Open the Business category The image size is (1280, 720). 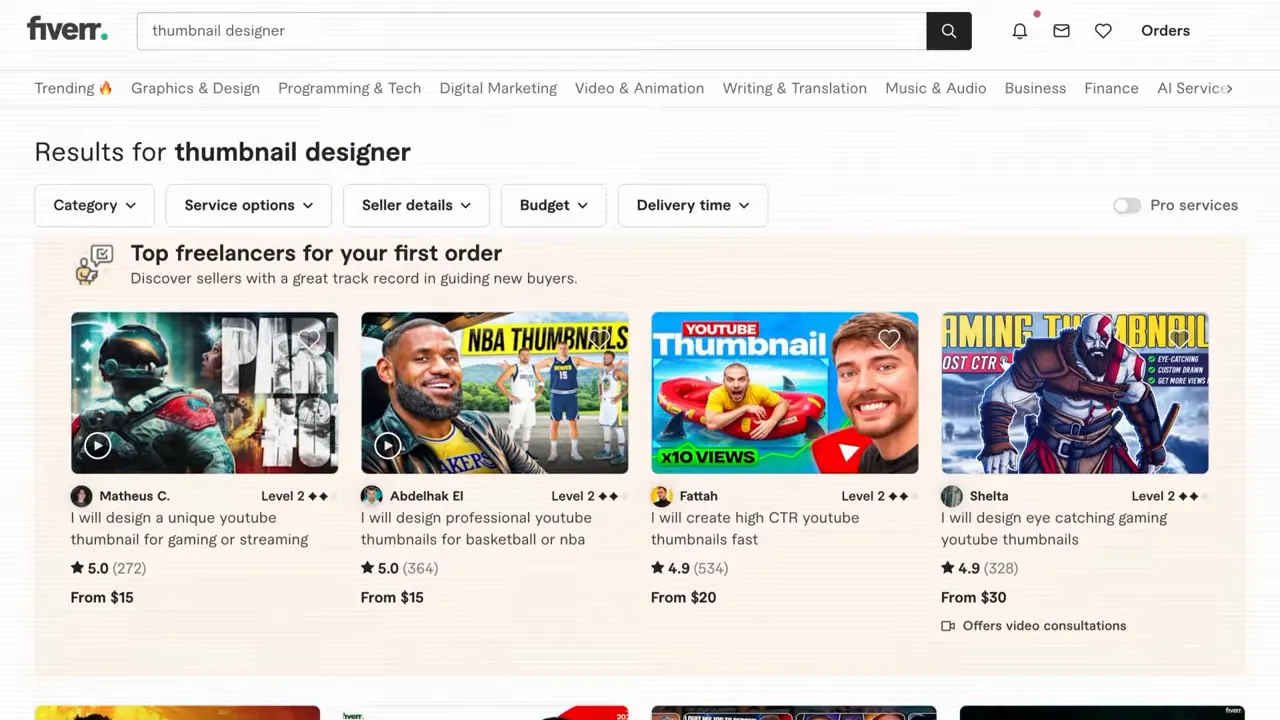(x=1035, y=88)
